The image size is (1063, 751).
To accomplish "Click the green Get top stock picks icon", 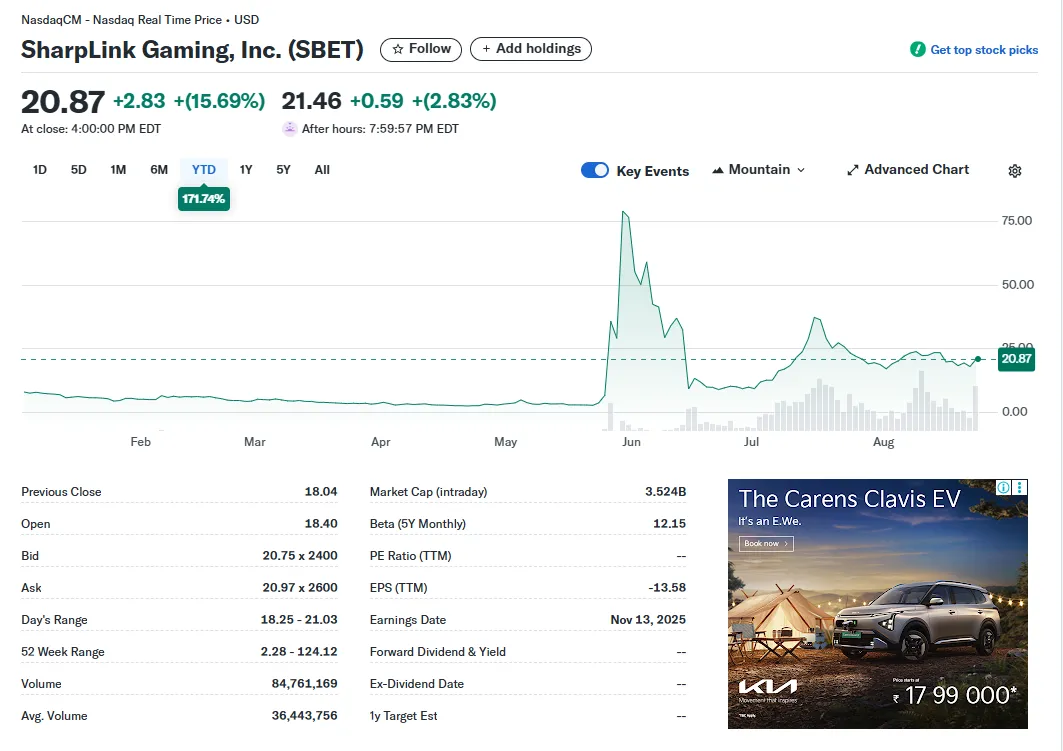I will click(x=917, y=50).
